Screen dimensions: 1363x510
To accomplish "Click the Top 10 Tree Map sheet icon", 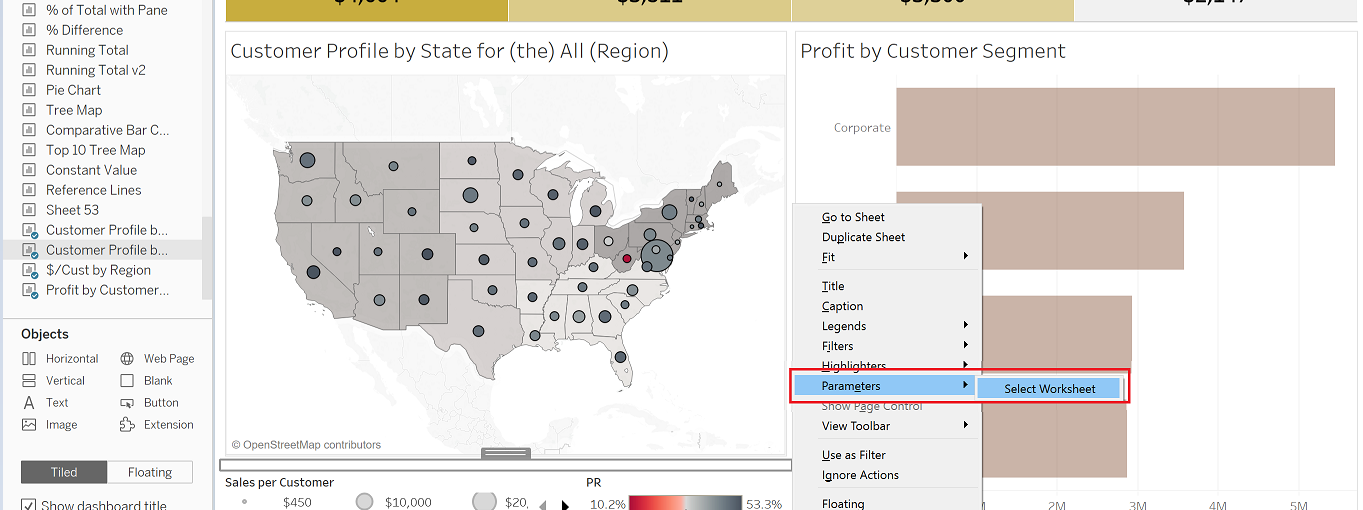I will point(29,150).
